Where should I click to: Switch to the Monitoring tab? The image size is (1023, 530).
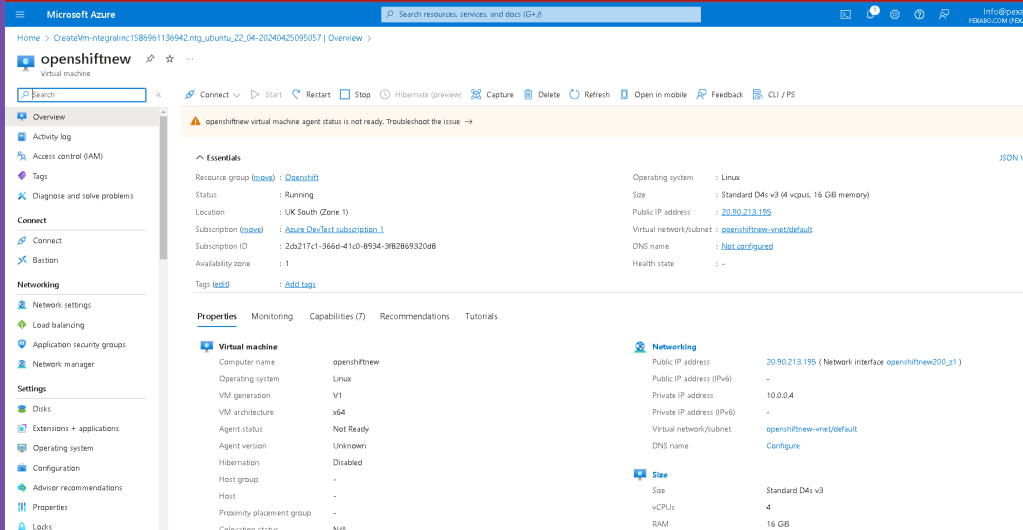(272, 316)
